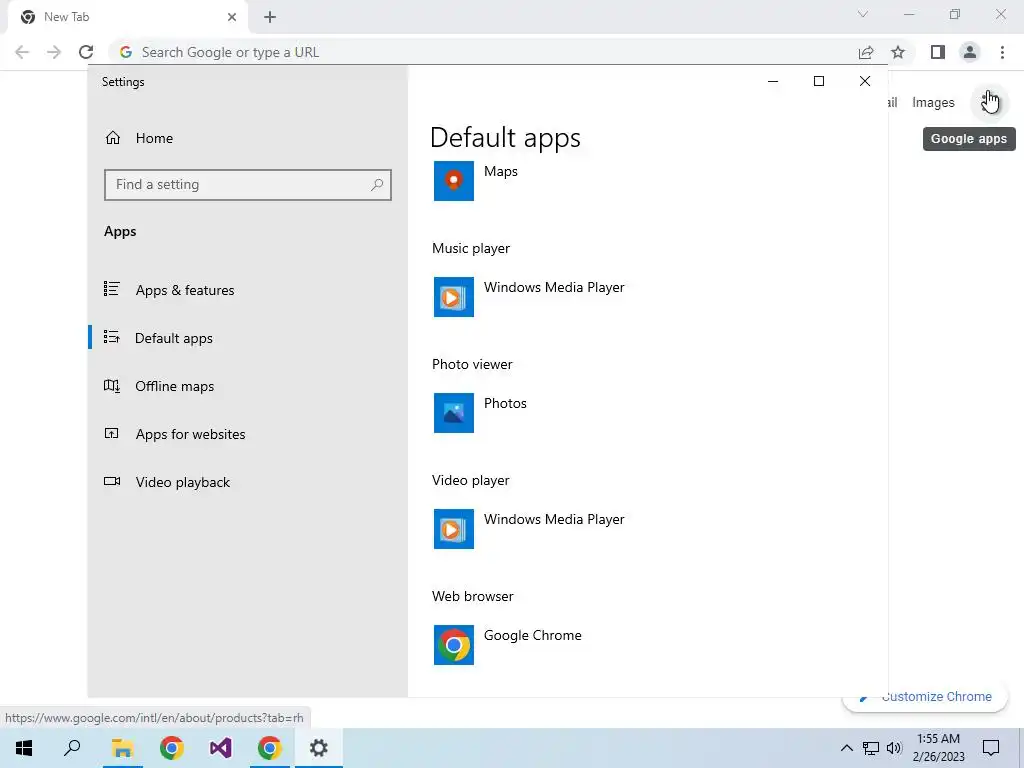Open the network icon in system tray
This screenshot has width=1024, height=768.
tap(871, 748)
